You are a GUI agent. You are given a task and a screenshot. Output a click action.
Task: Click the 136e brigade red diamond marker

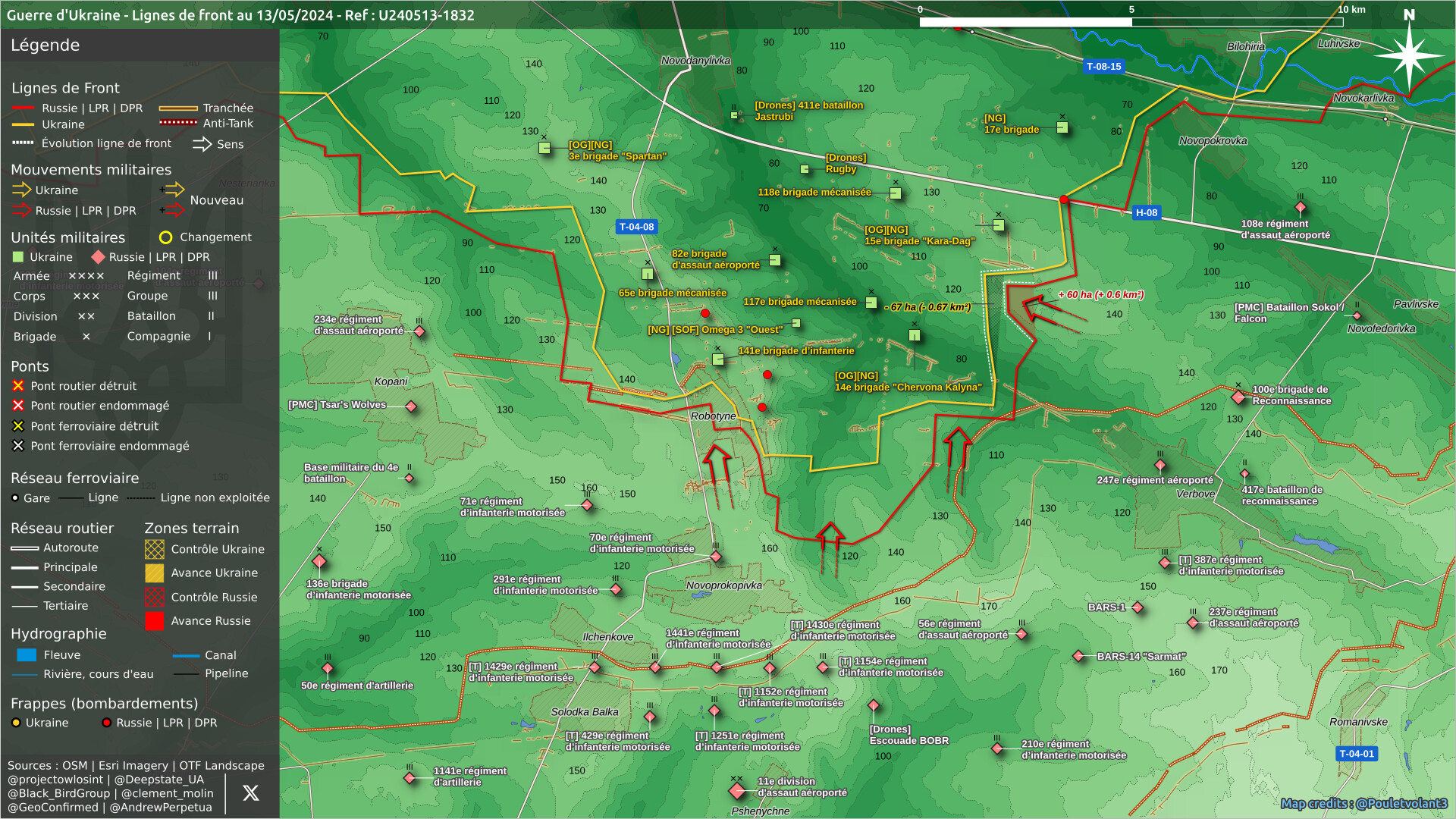point(319,561)
